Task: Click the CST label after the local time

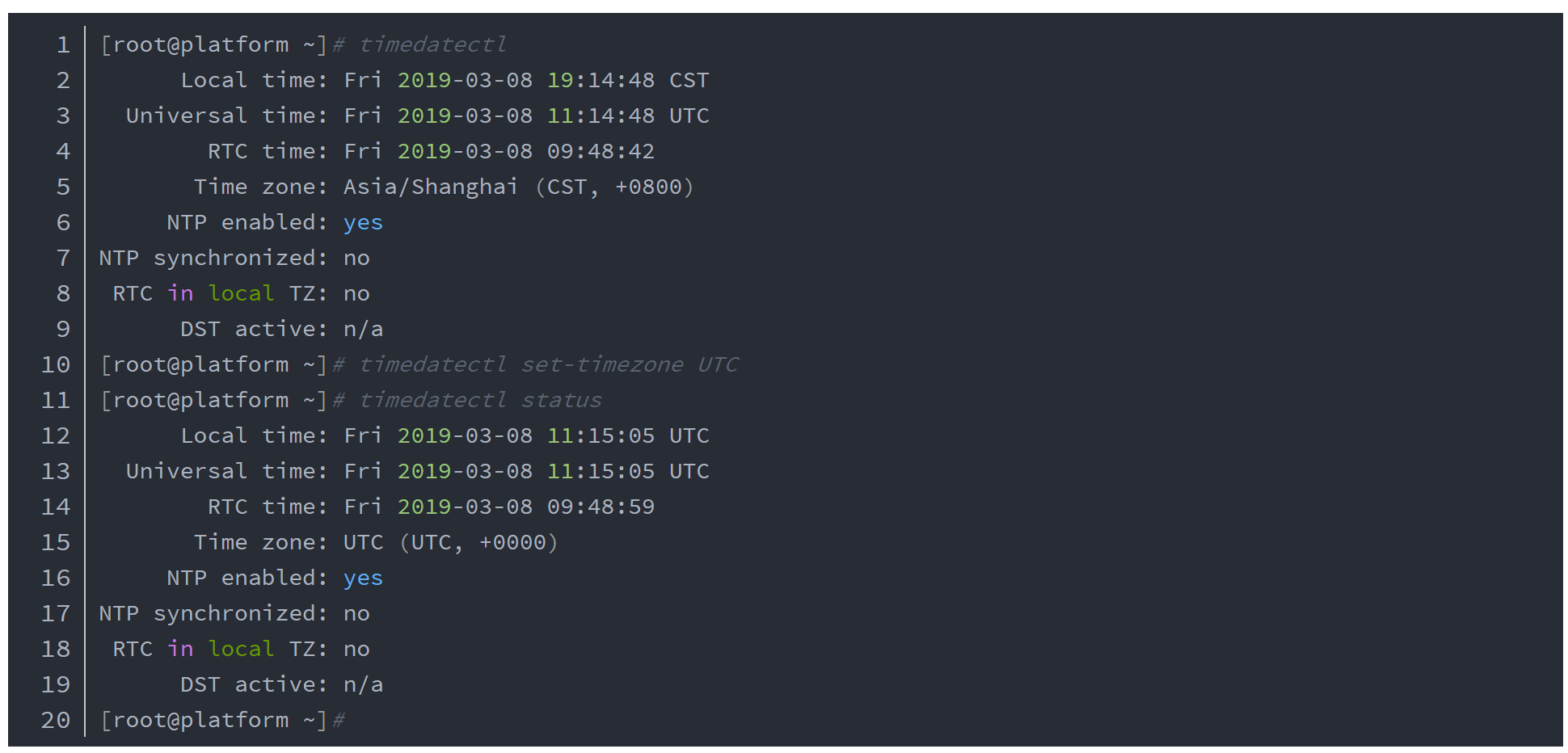Action: [x=689, y=80]
